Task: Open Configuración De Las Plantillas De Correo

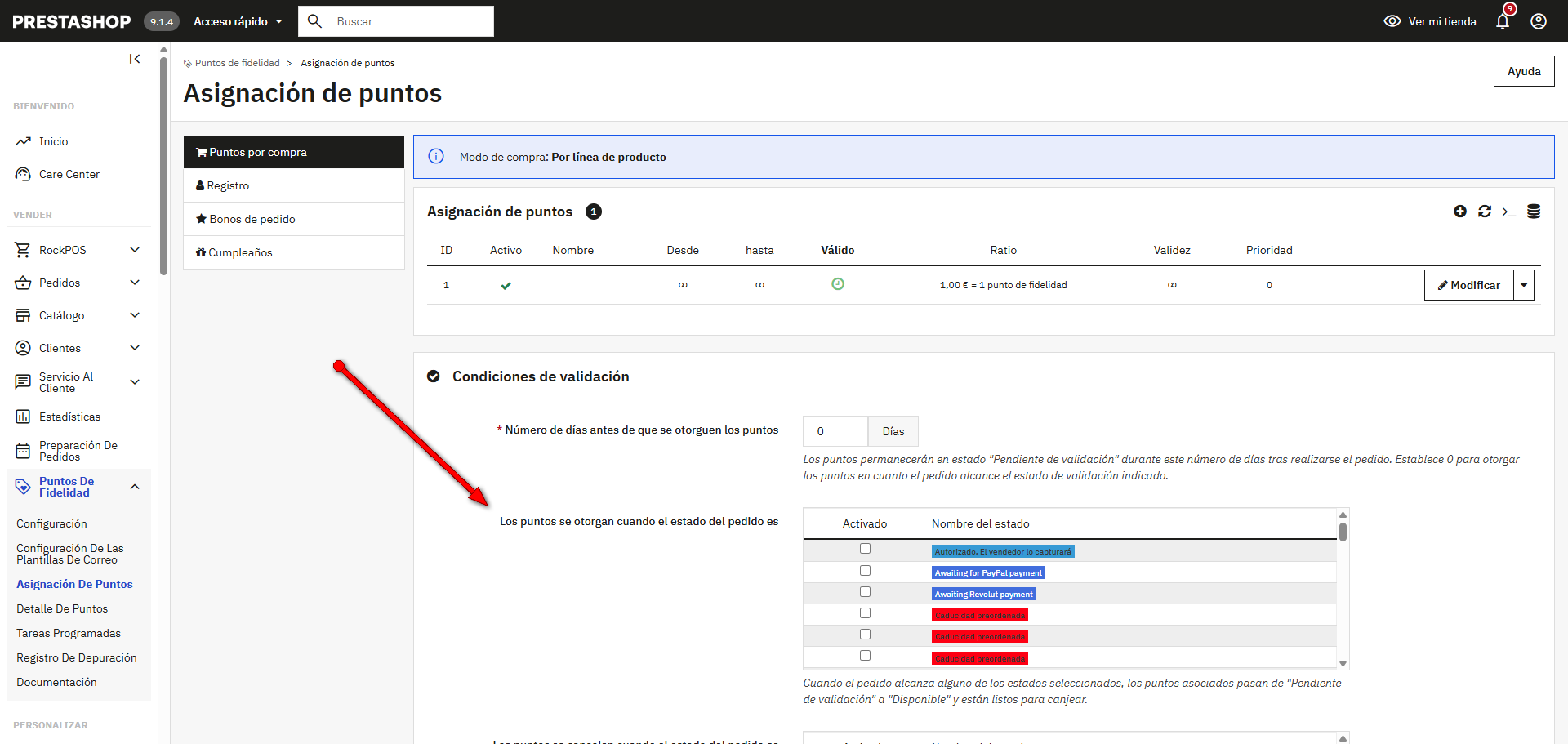Action: (x=70, y=554)
